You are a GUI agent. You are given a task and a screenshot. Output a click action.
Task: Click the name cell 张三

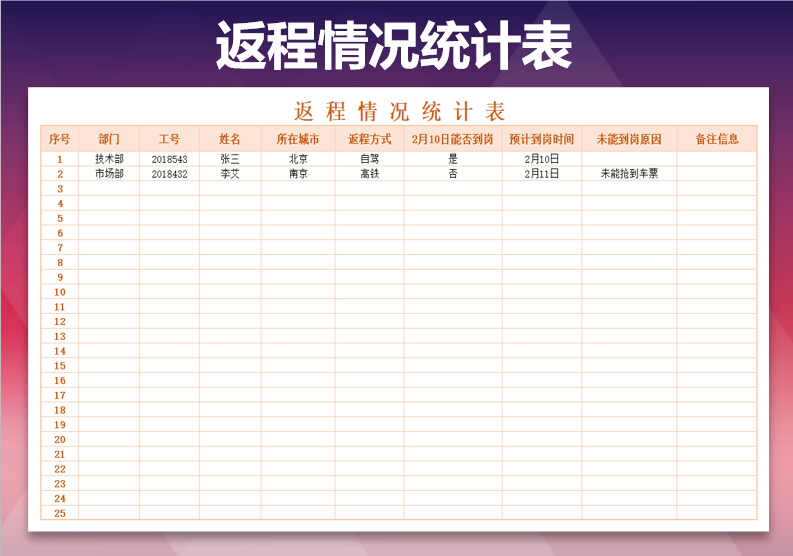(230, 159)
